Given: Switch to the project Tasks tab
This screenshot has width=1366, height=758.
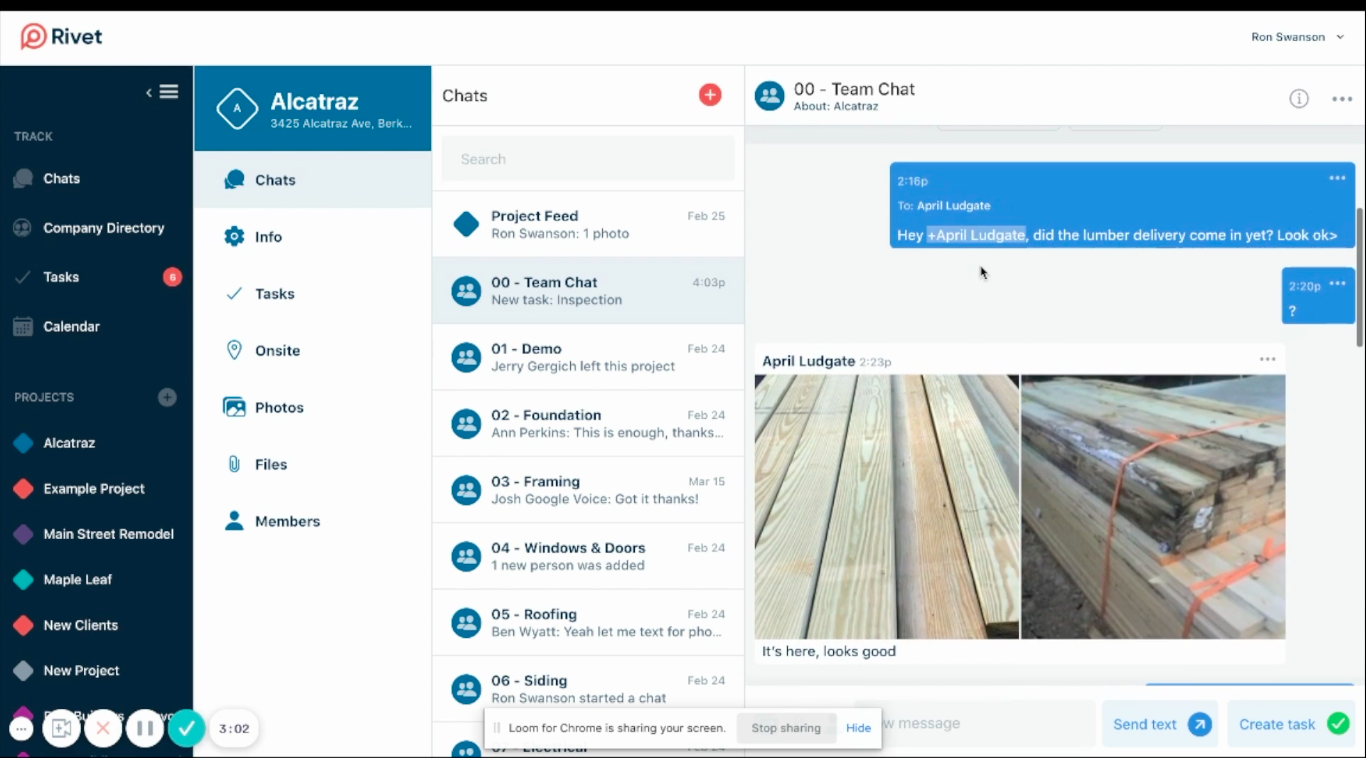Looking at the screenshot, I should (312, 294).
